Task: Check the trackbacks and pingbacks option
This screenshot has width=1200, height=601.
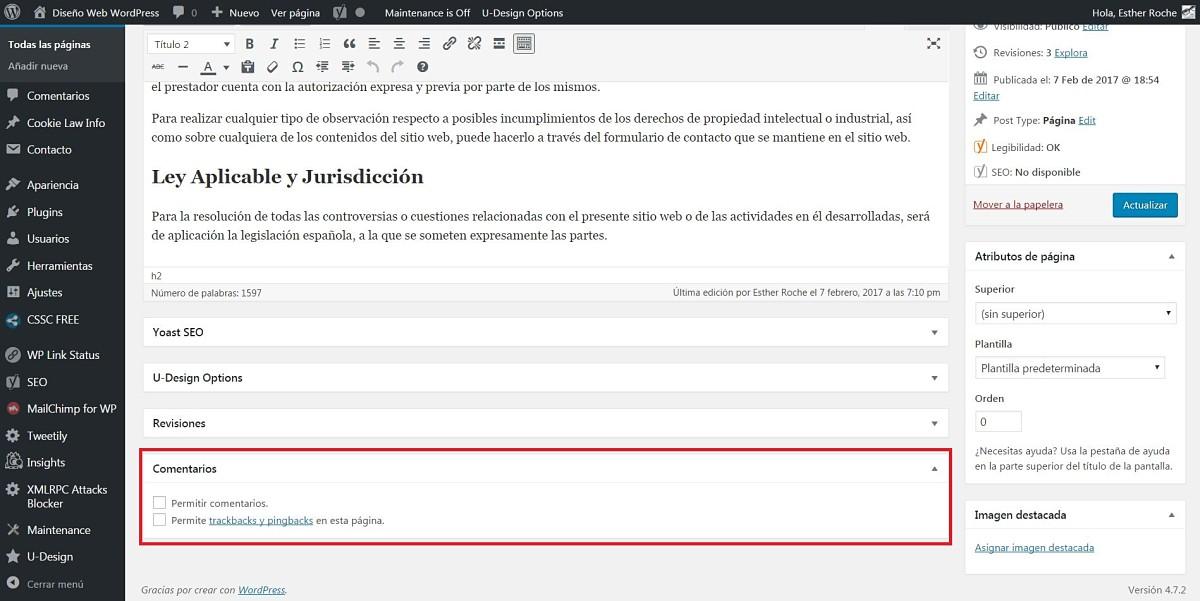Action: click(x=160, y=520)
